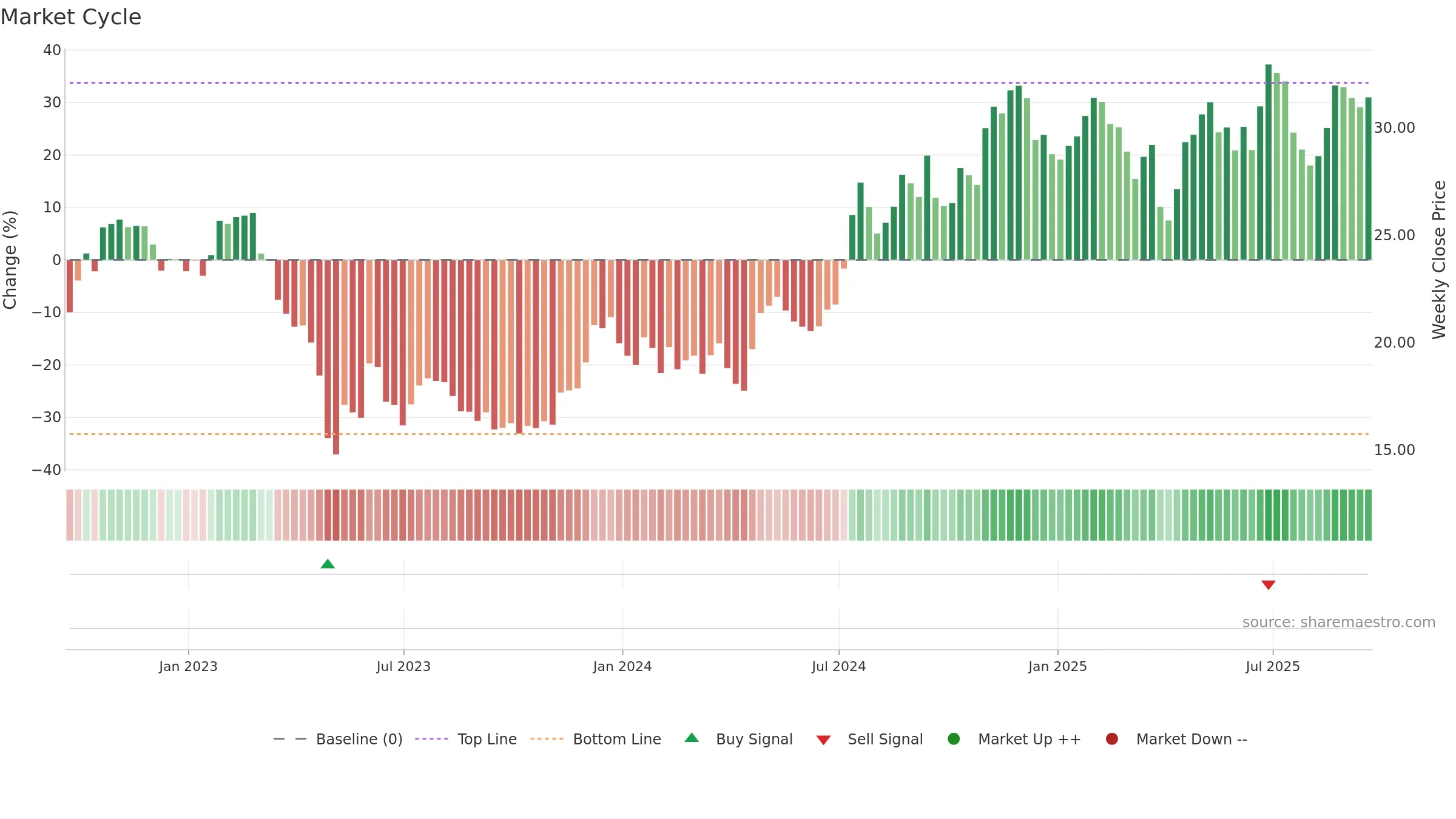Toggle Bottom Line legend entry
The image size is (1456, 819).
(x=596, y=739)
